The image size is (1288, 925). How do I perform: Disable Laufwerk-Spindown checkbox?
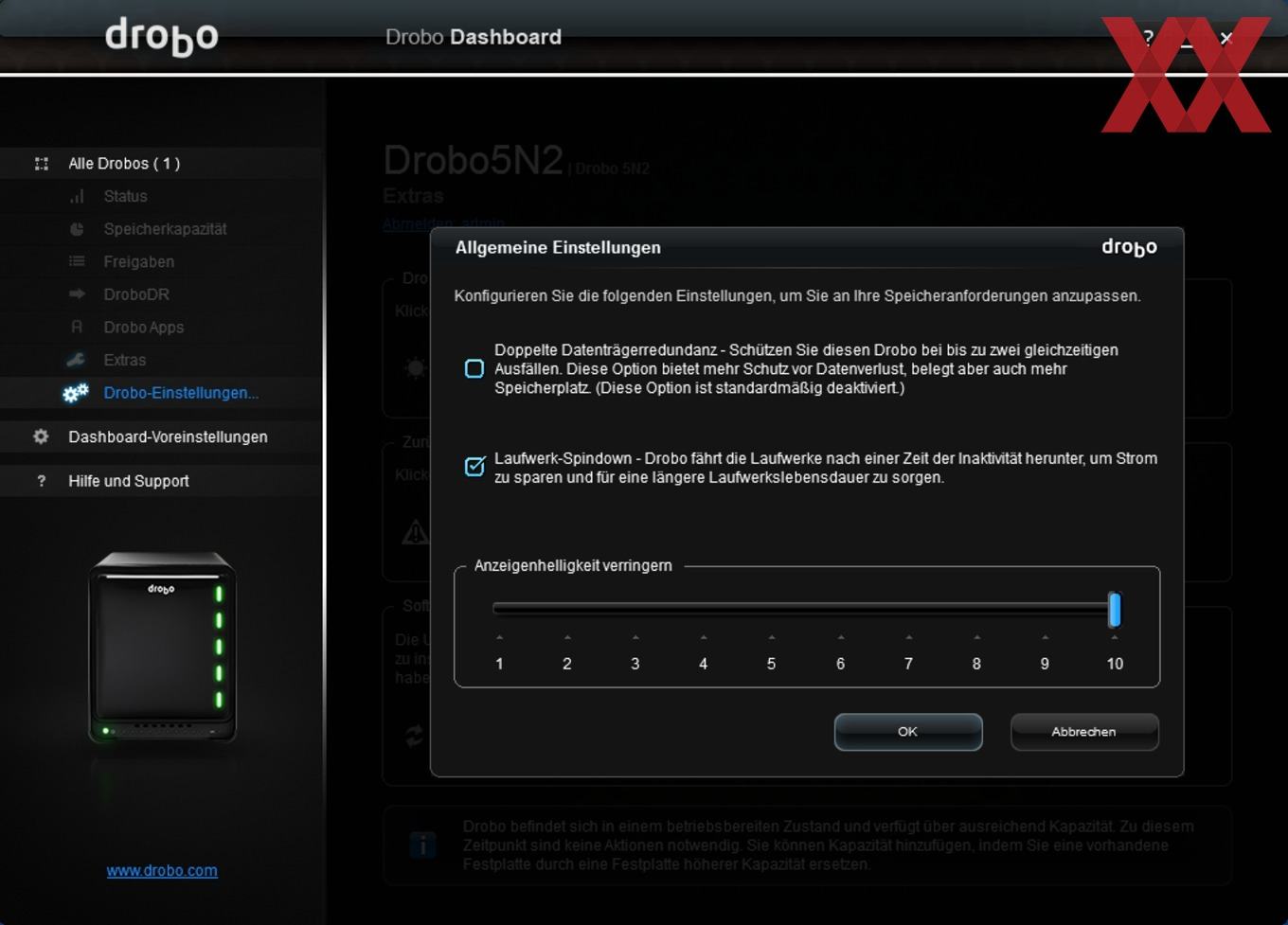pyautogui.click(x=474, y=467)
